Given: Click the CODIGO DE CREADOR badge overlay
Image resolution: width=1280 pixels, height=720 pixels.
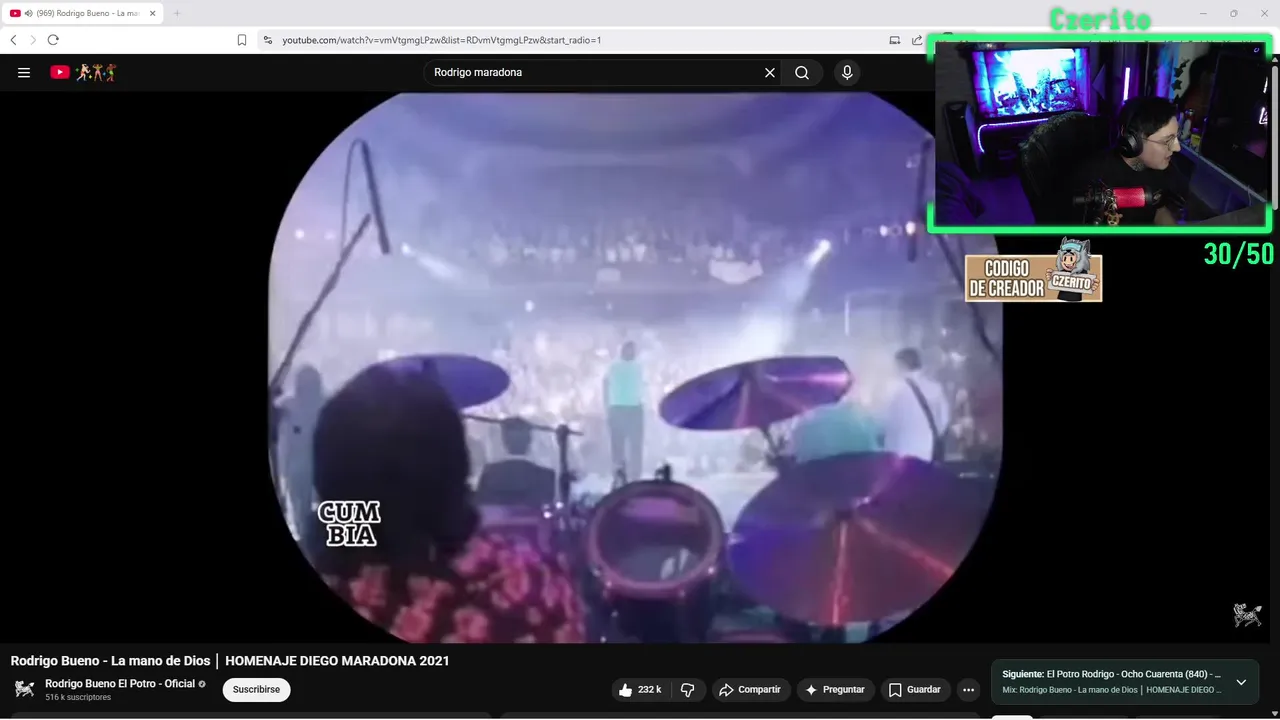Looking at the screenshot, I should [x=1033, y=272].
